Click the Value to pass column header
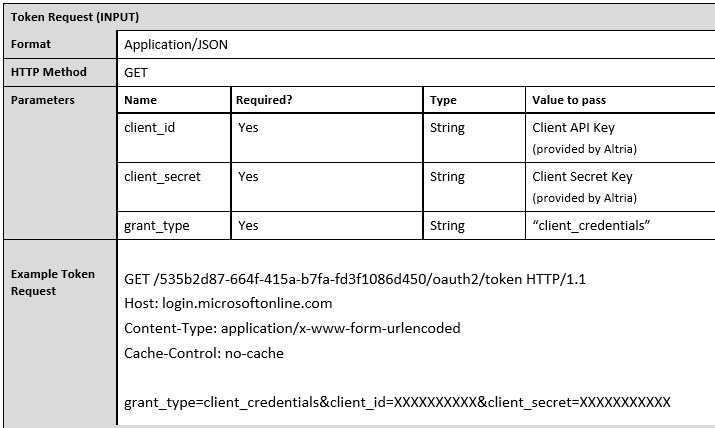 point(569,100)
